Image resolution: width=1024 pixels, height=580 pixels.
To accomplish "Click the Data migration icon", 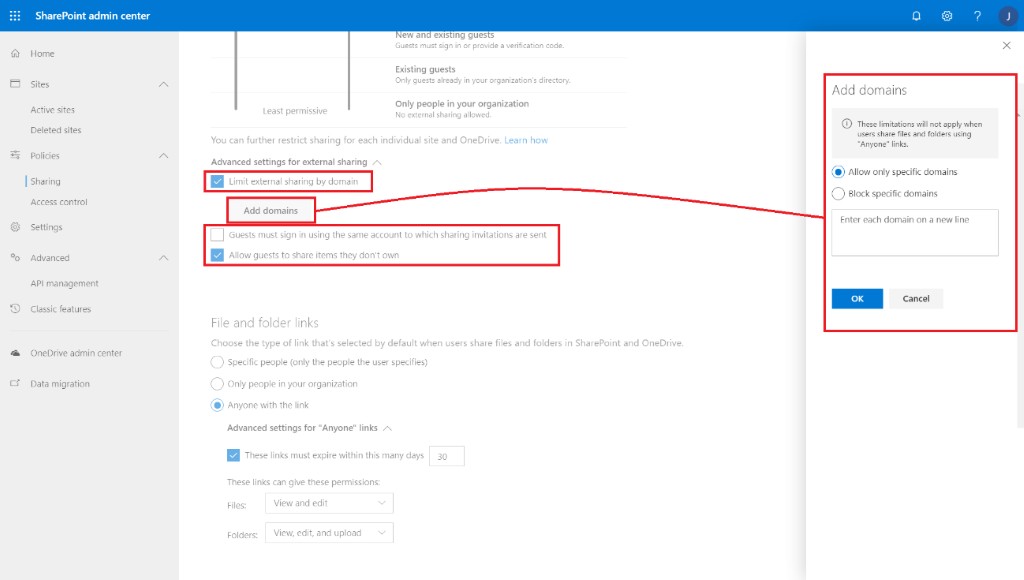I will pyautogui.click(x=15, y=384).
